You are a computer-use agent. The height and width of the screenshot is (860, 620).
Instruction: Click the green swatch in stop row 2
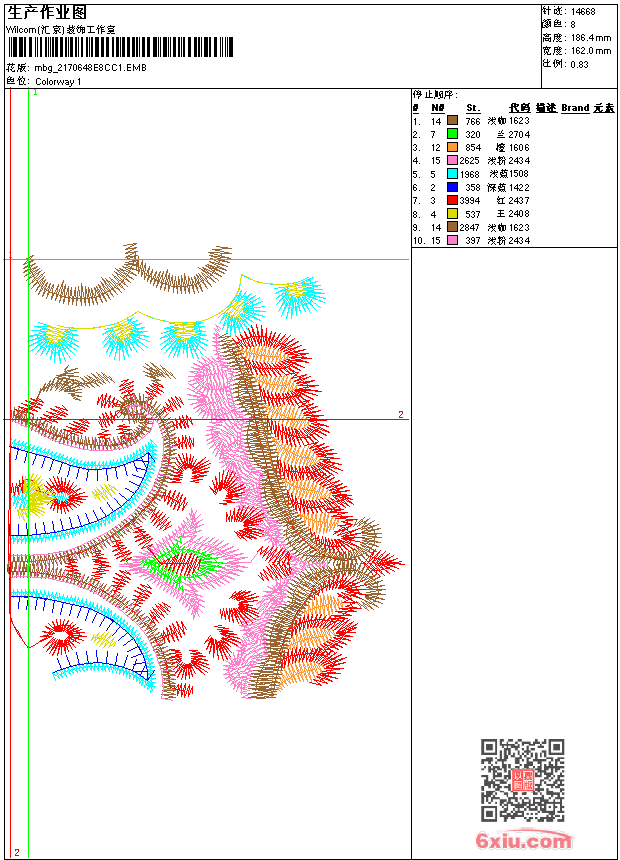click(452, 133)
